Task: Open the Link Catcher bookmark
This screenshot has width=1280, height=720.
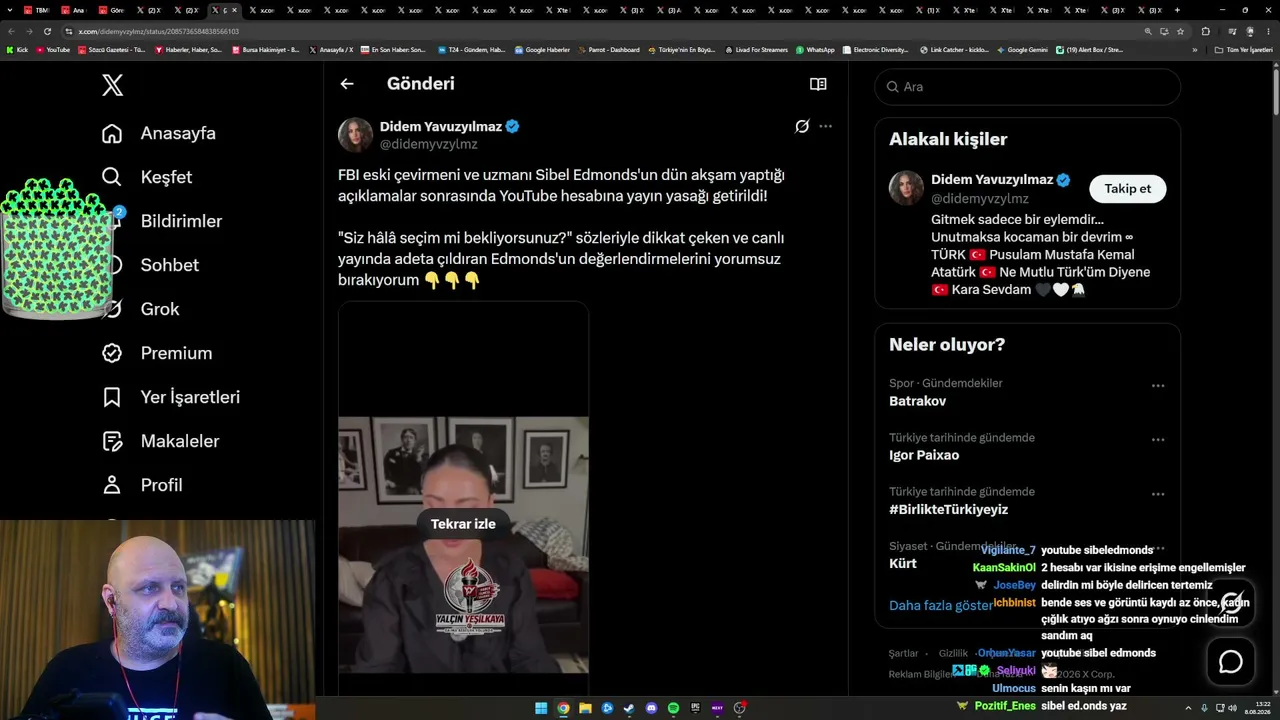Action: point(954,50)
